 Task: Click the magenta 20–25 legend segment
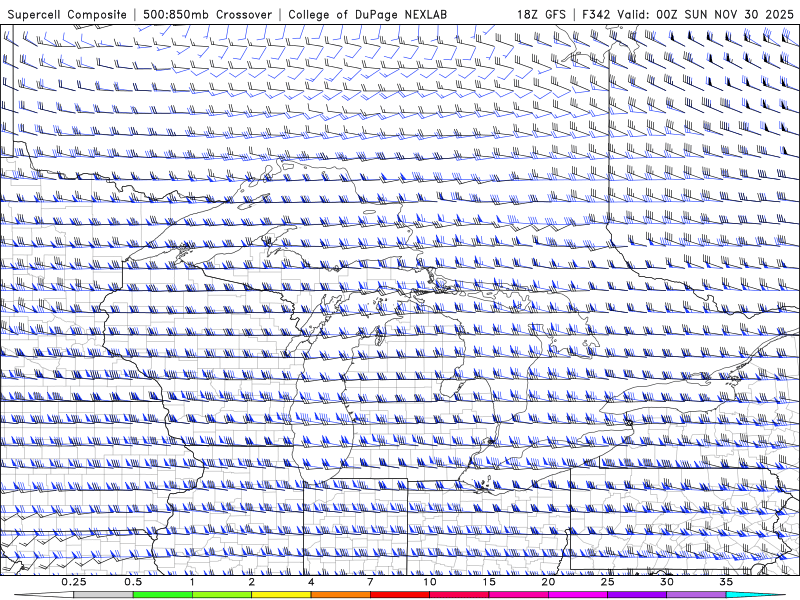coord(578,595)
